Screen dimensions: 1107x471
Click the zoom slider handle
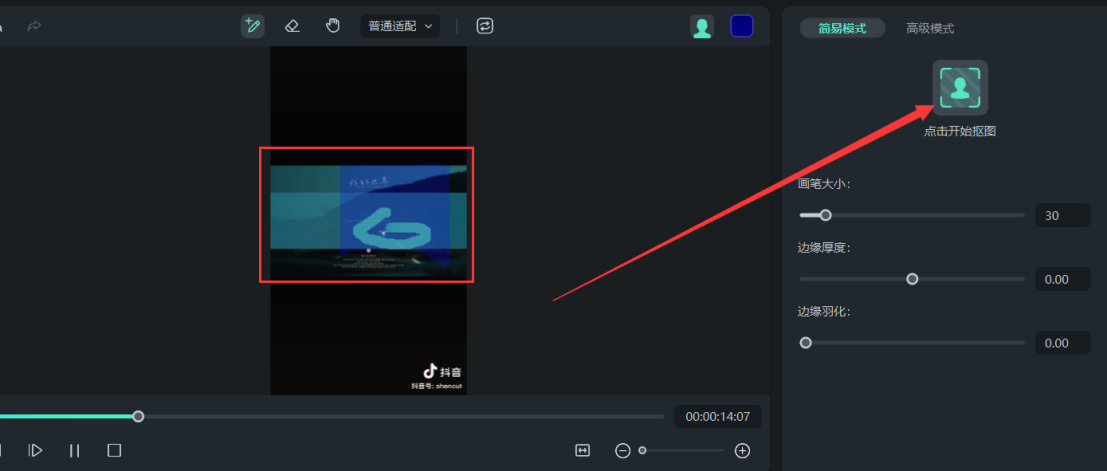pyautogui.click(x=642, y=451)
